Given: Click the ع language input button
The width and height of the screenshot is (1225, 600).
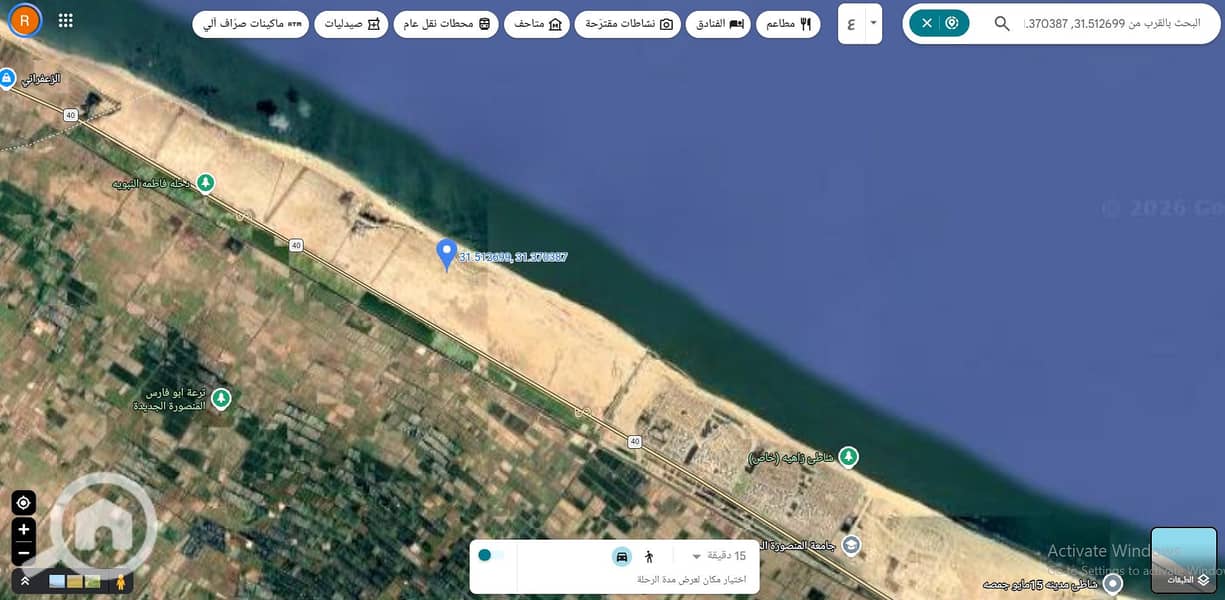Looking at the screenshot, I should (851, 23).
